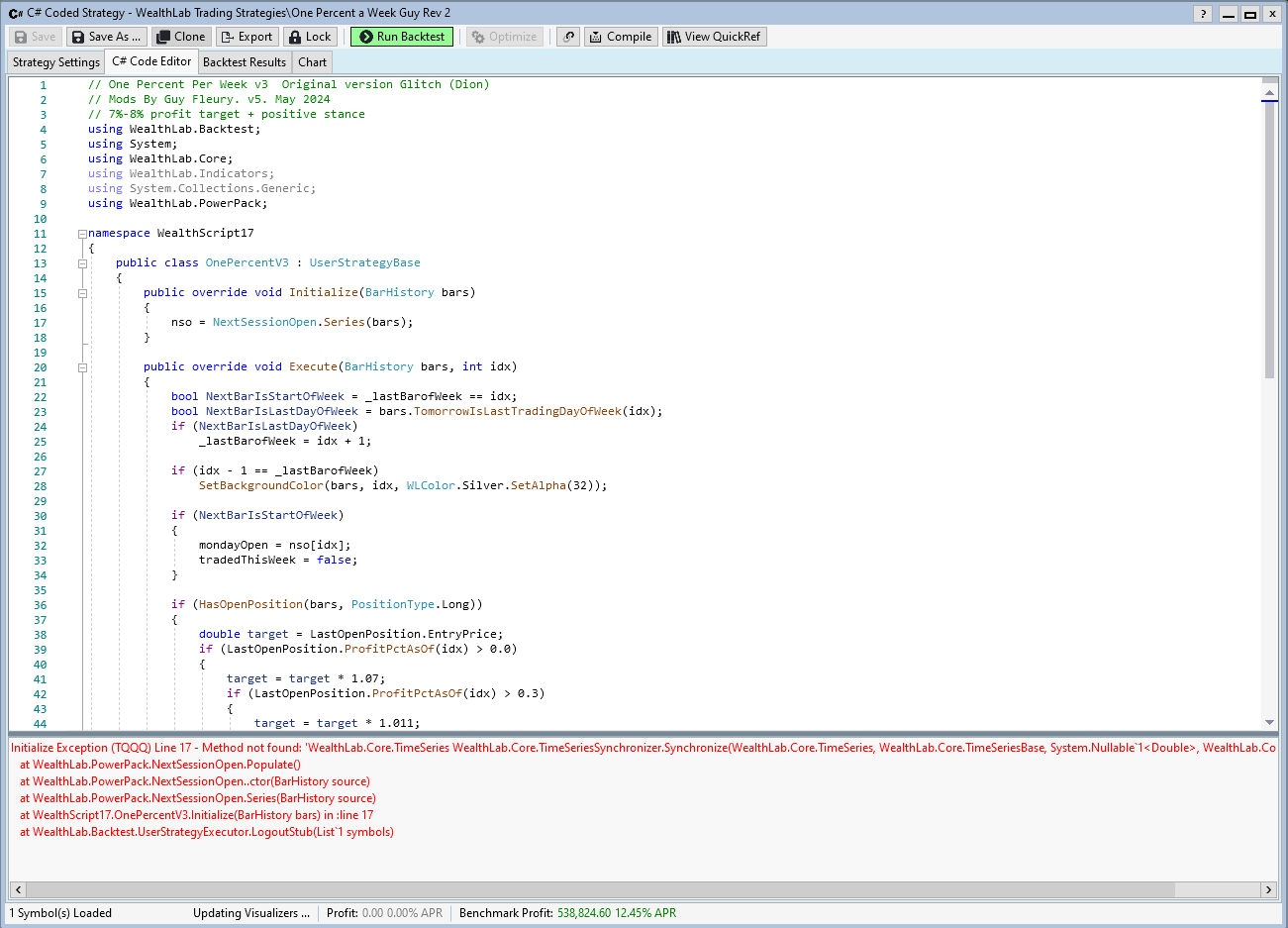Open View QuickRef reference
Screen dimensions: 1288x928
714,37
